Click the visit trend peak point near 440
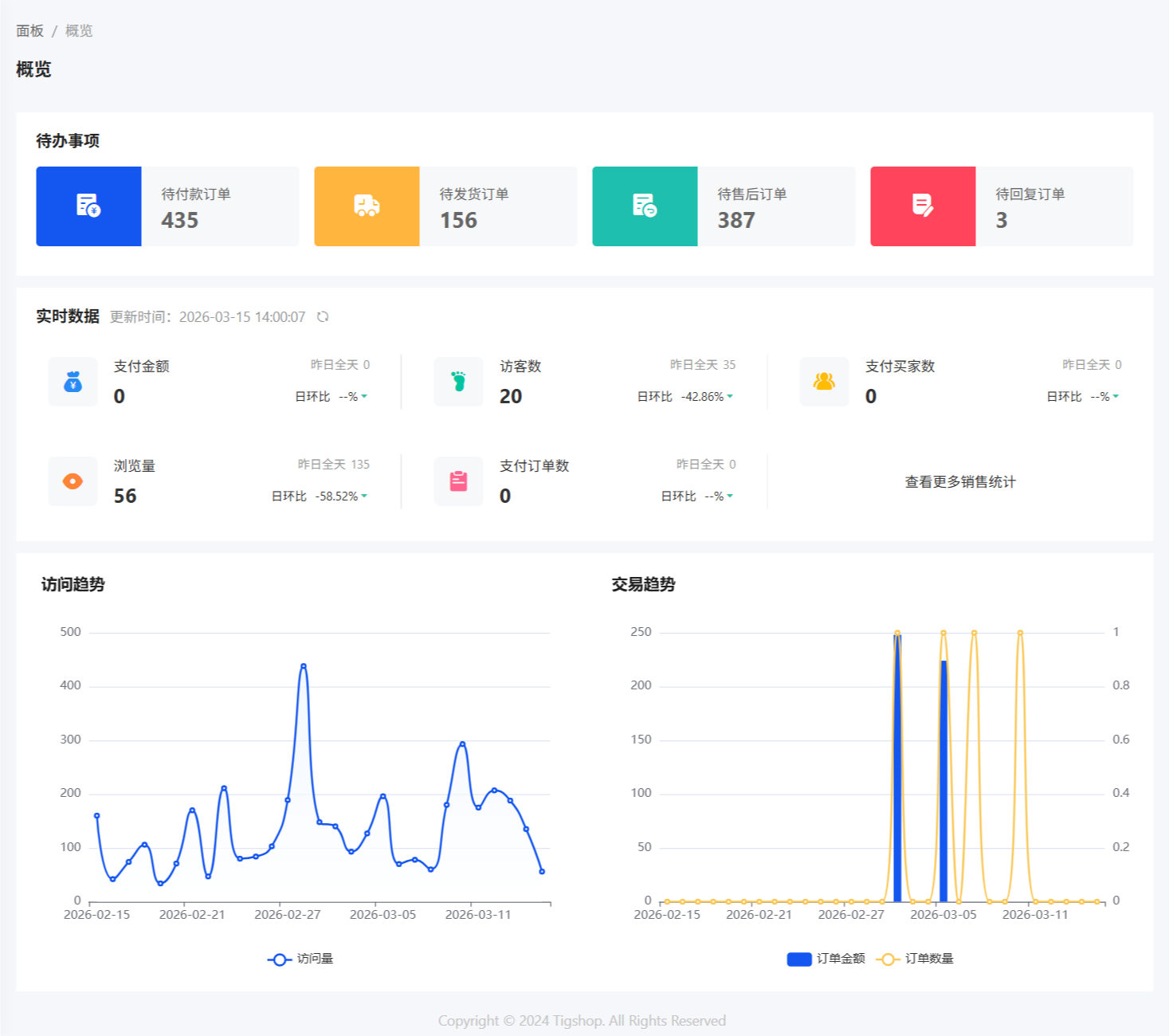Viewport: 1169px width, 1036px height. point(304,665)
